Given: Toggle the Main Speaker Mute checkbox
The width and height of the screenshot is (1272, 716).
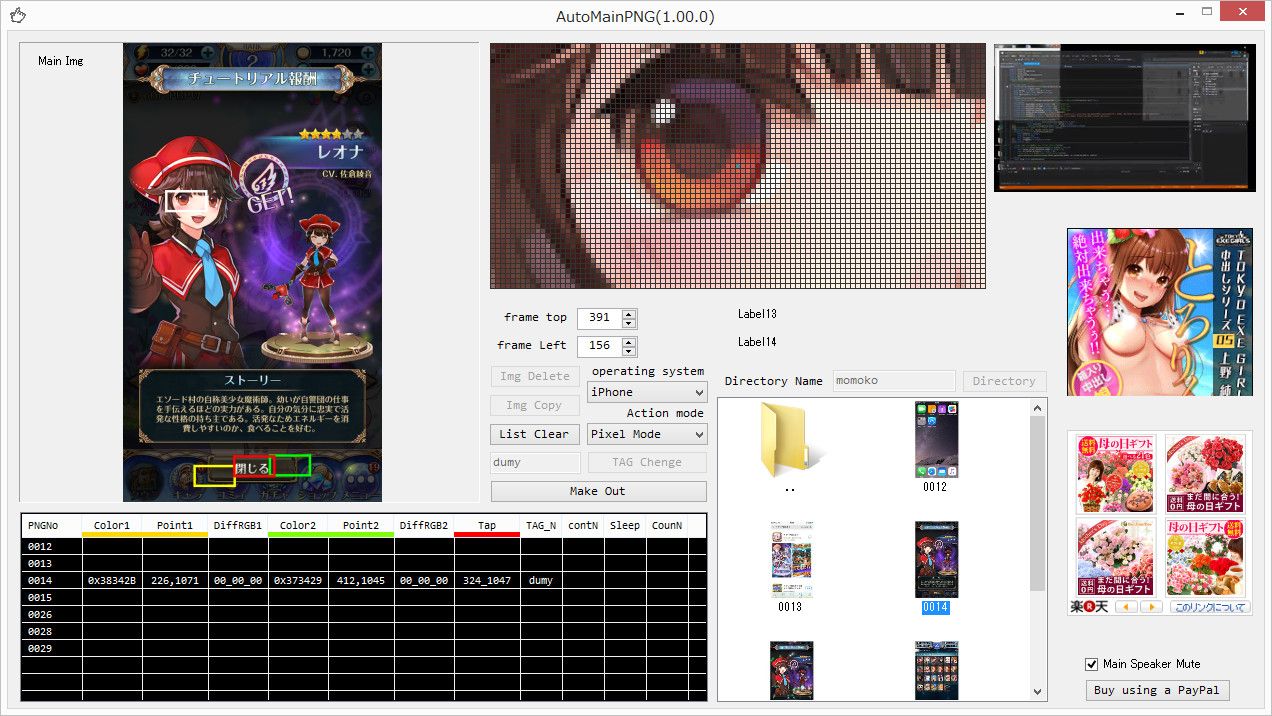Looking at the screenshot, I should [1092, 664].
